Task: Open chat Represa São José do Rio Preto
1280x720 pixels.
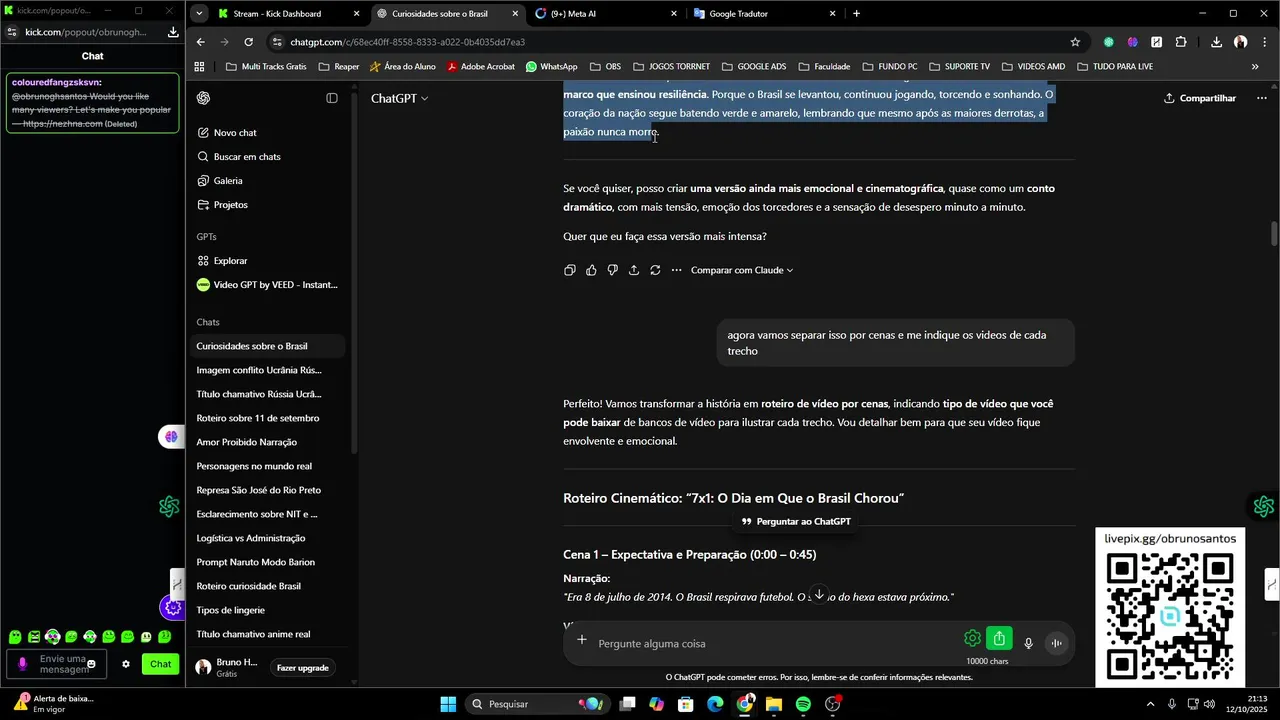Action: (x=258, y=490)
